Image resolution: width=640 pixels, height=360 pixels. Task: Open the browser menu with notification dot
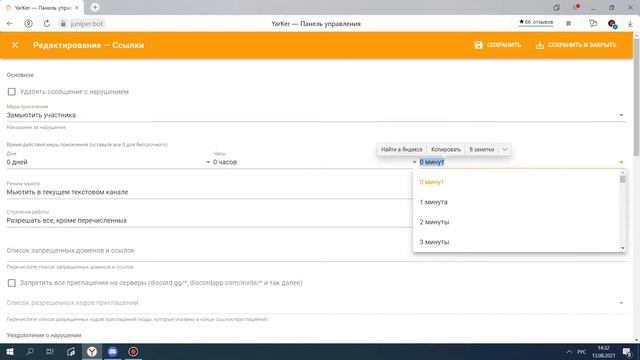click(x=576, y=7)
